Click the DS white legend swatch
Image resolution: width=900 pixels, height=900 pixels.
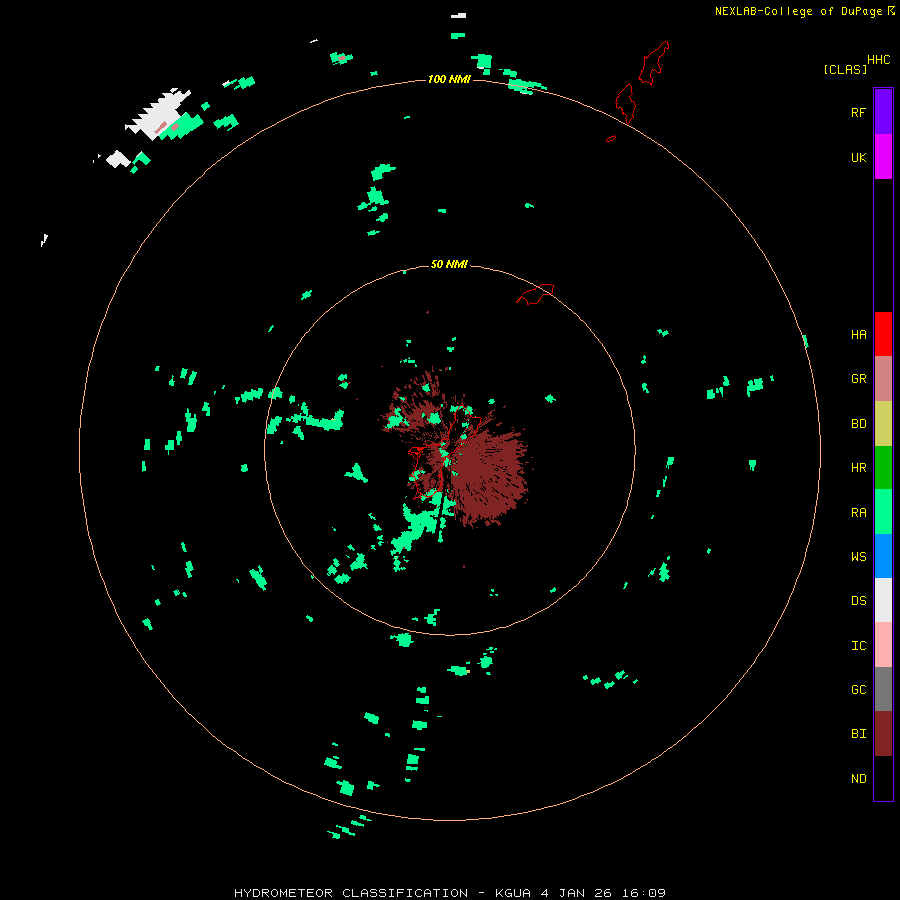tap(883, 600)
